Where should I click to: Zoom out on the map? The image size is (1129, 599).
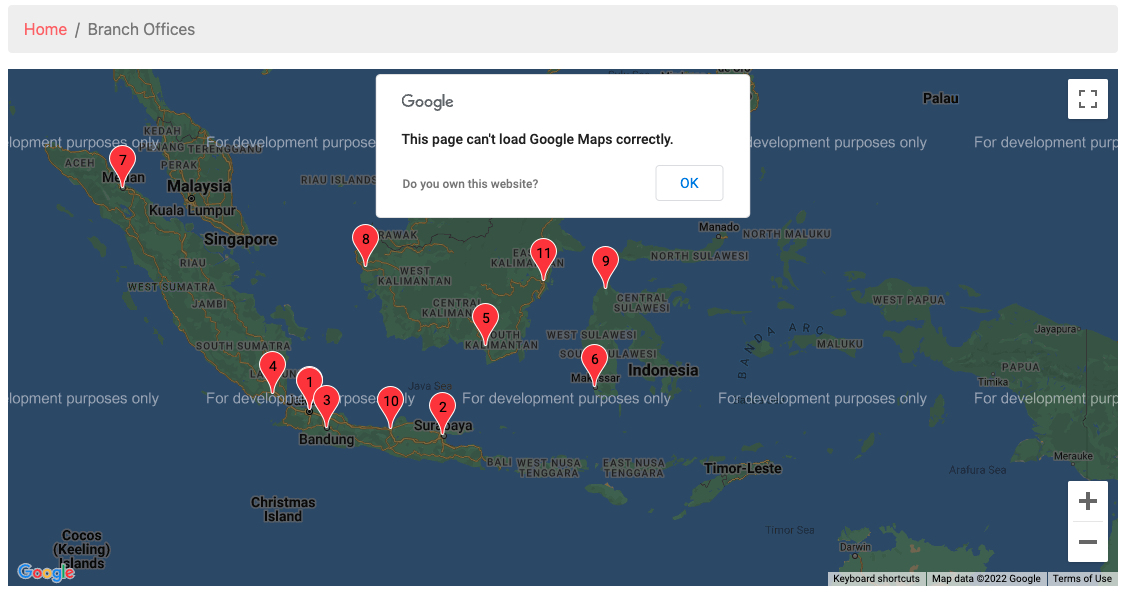click(x=1088, y=542)
